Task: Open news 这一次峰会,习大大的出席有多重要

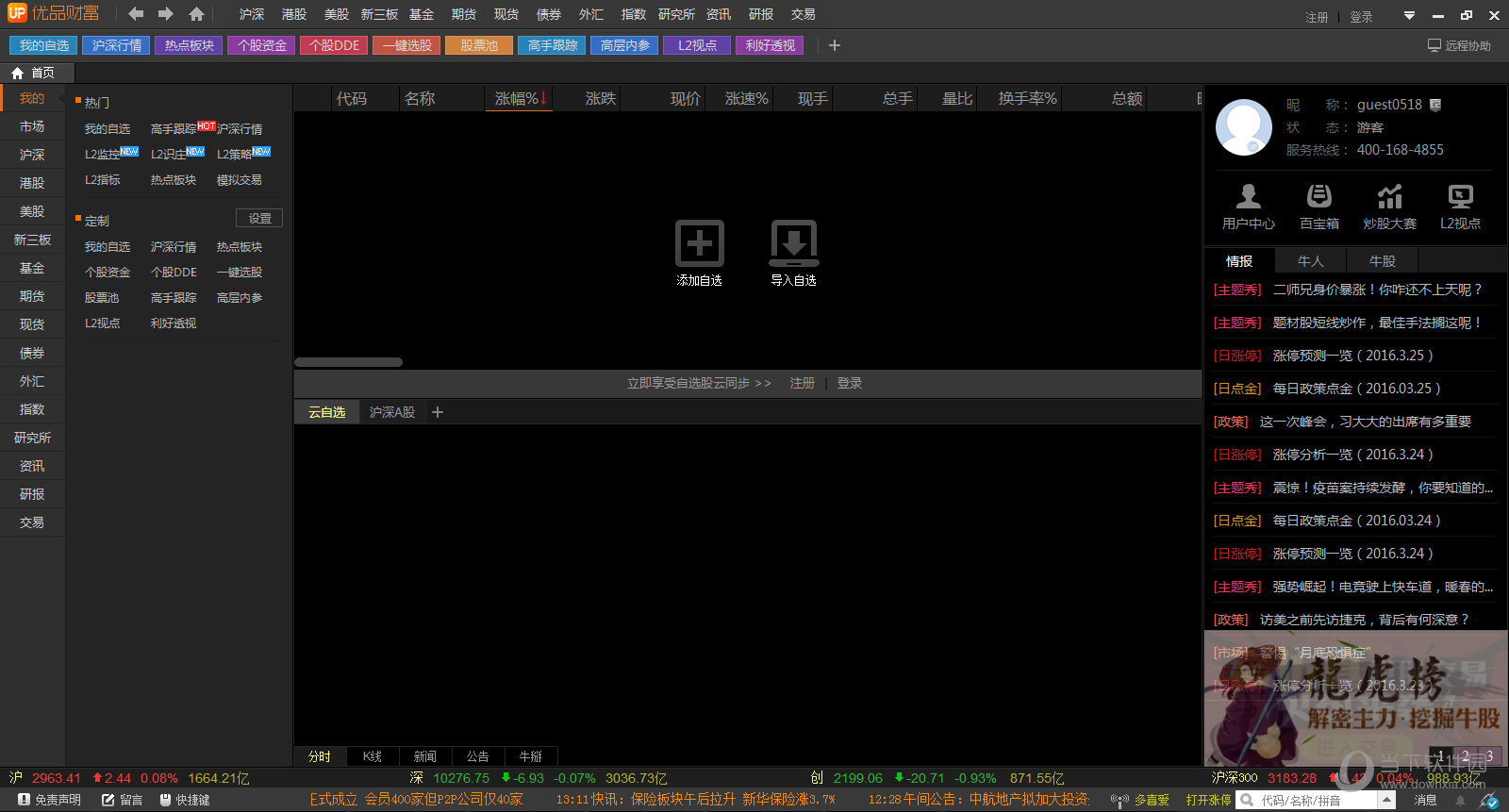Action: coord(1366,422)
